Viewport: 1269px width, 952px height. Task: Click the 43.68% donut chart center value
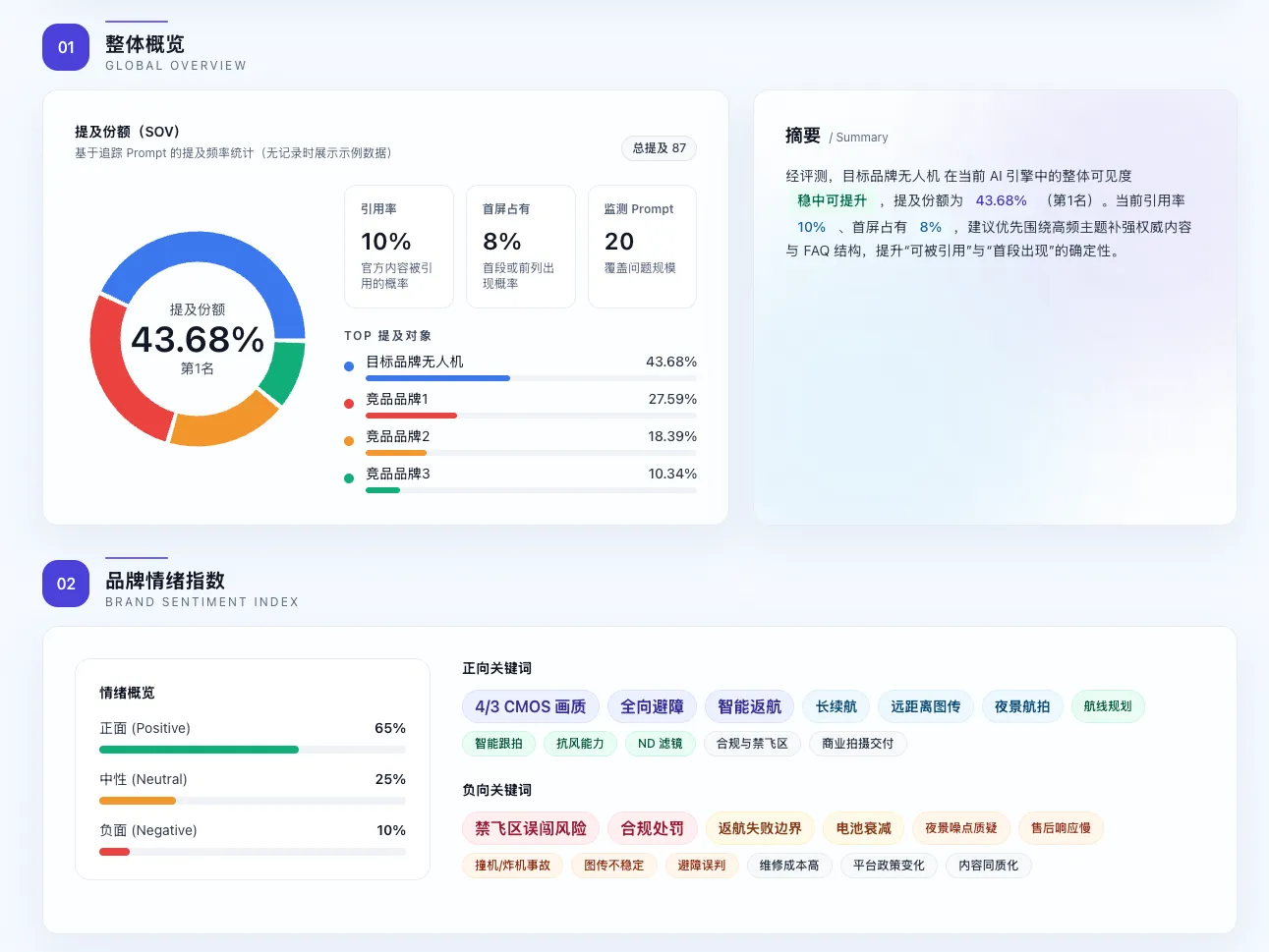tap(198, 340)
